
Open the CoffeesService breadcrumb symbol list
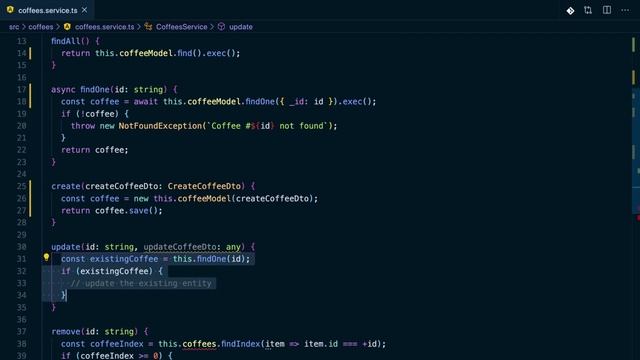pyautogui.click(x=182, y=27)
